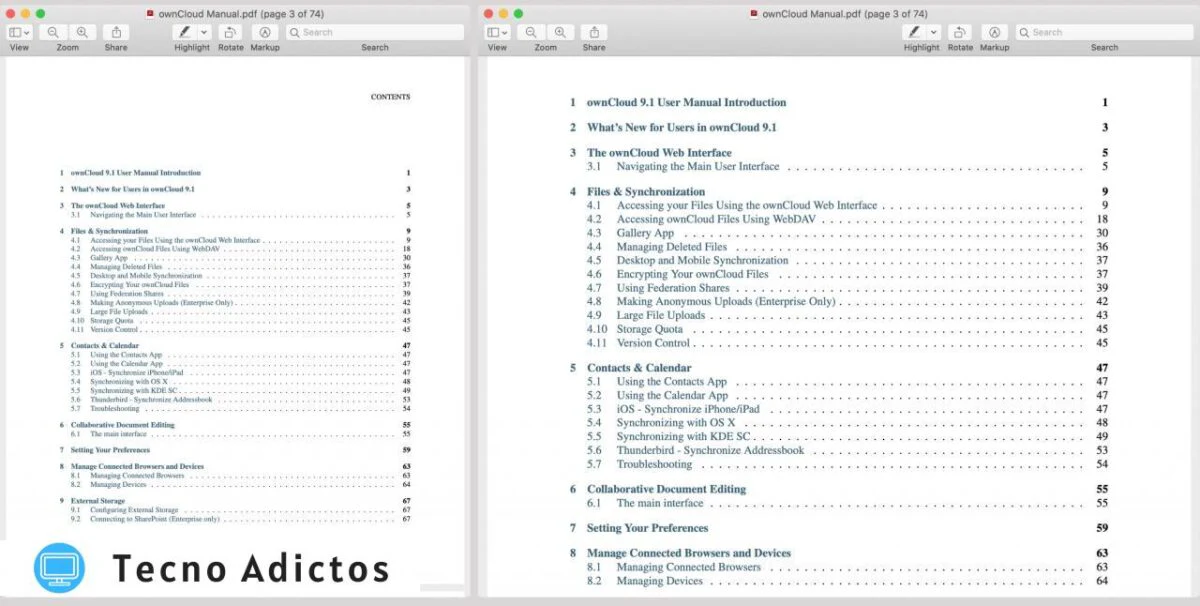
Task: Click 'Storage Quota' entry in right window
Action: click(650, 329)
